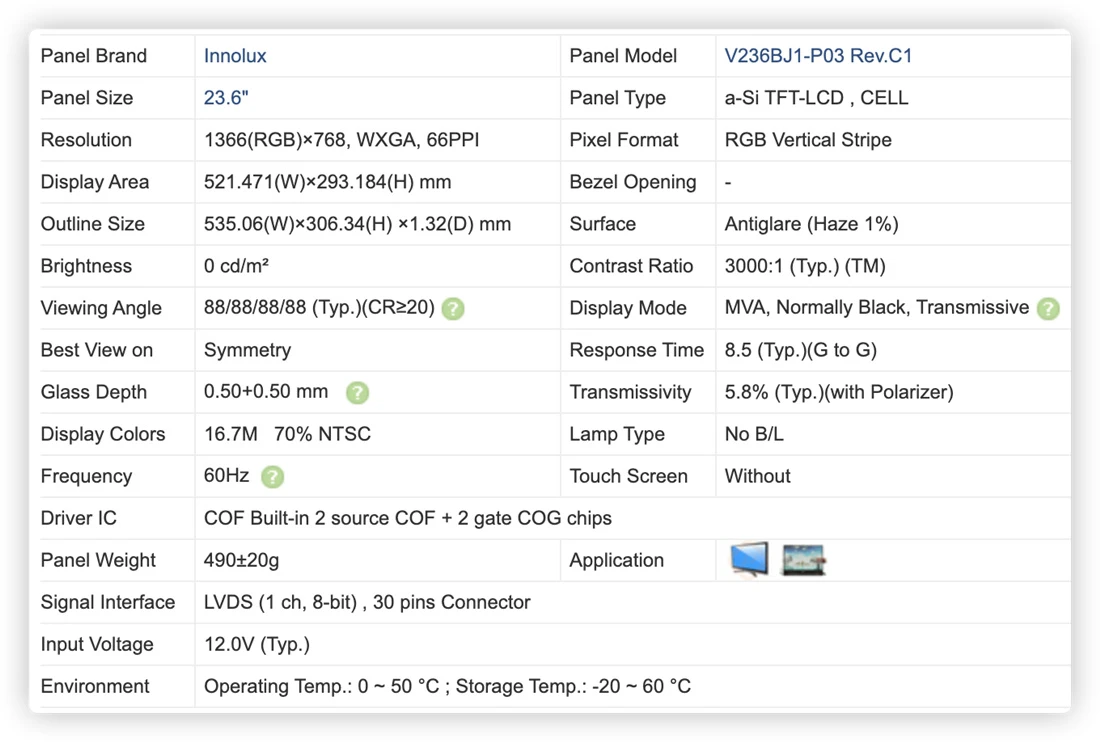Viewport: 1100px width, 742px height.
Task: Click the help icon beside 60Hz Frequency
Action: (272, 477)
